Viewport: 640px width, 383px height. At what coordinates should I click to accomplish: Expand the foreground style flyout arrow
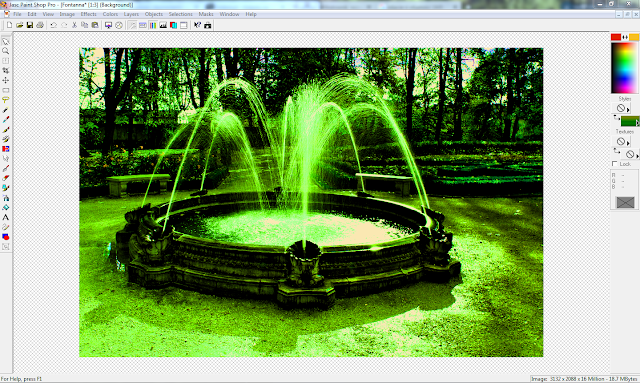(628, 109)
